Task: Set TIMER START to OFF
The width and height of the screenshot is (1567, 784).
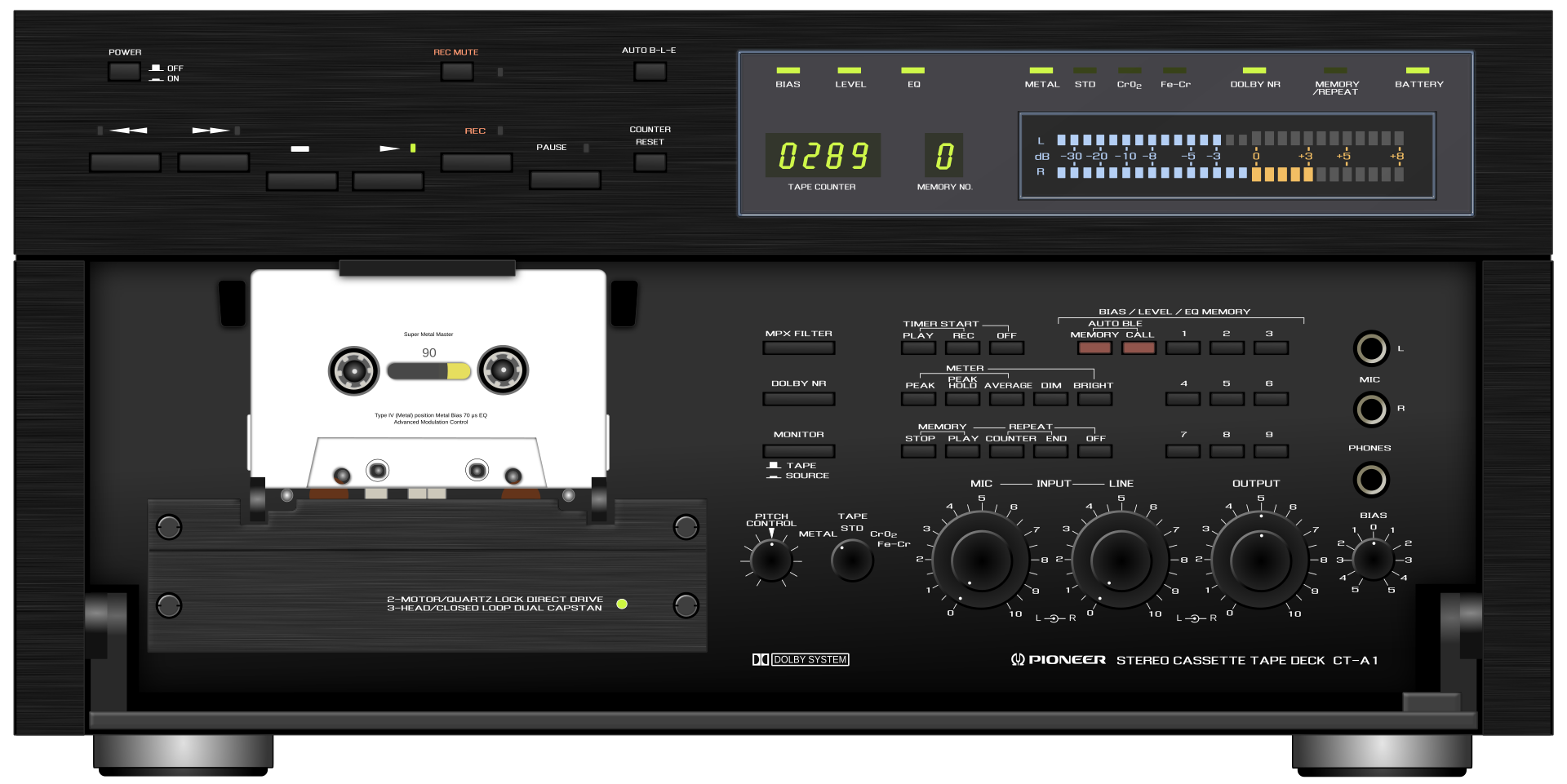Action: 1006,348
